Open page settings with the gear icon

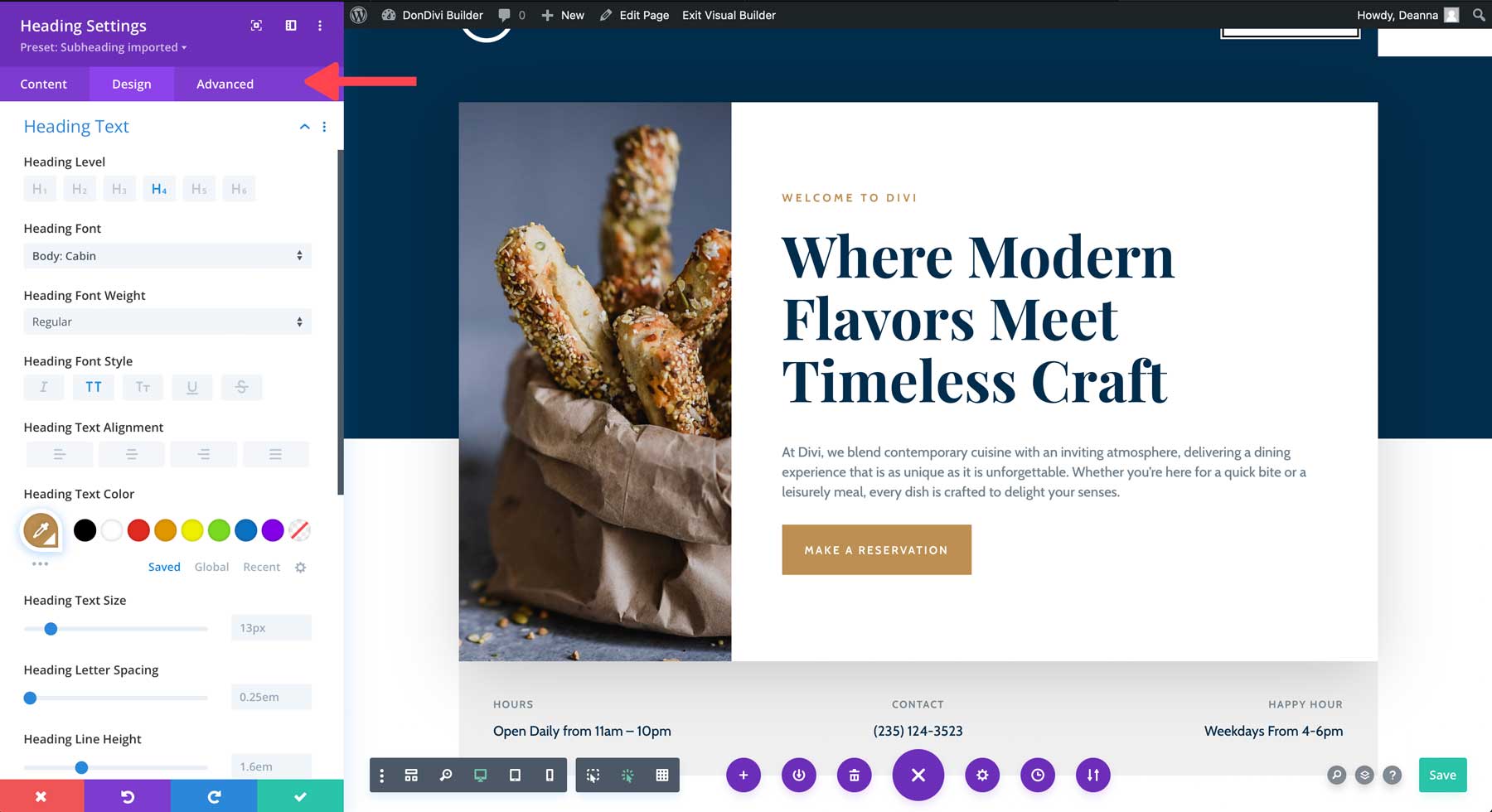click(982, 775)
